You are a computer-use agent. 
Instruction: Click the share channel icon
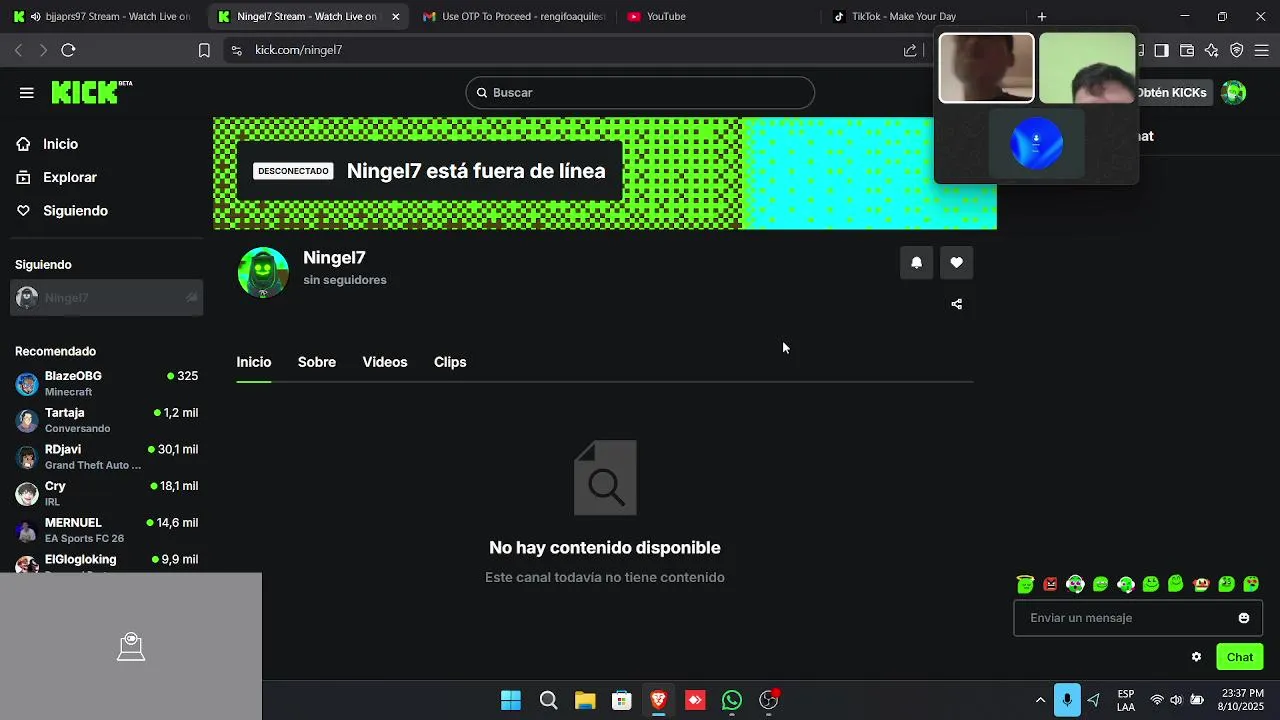957,304
